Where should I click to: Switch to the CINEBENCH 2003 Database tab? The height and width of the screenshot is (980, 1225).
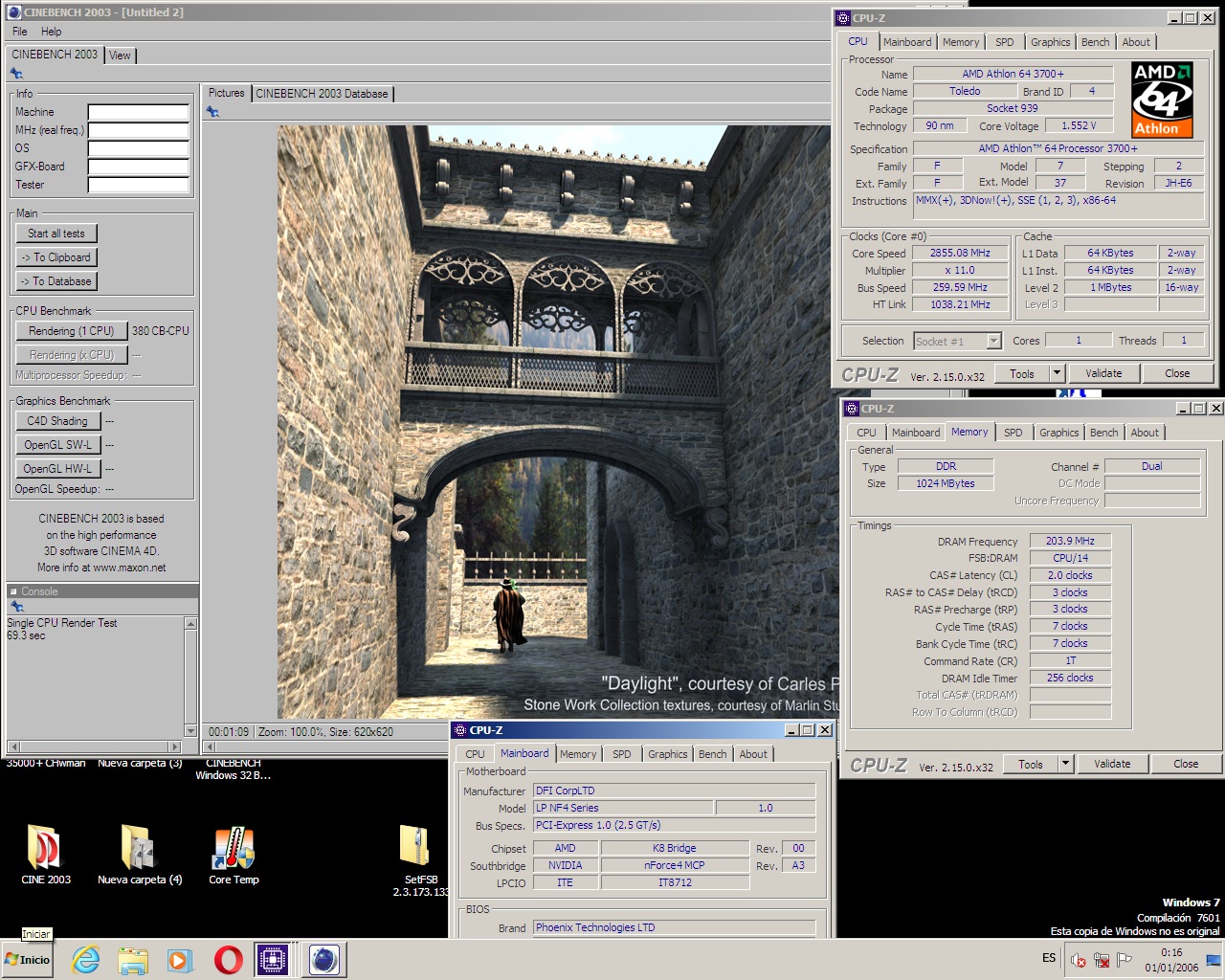click(x=322, y=94)
